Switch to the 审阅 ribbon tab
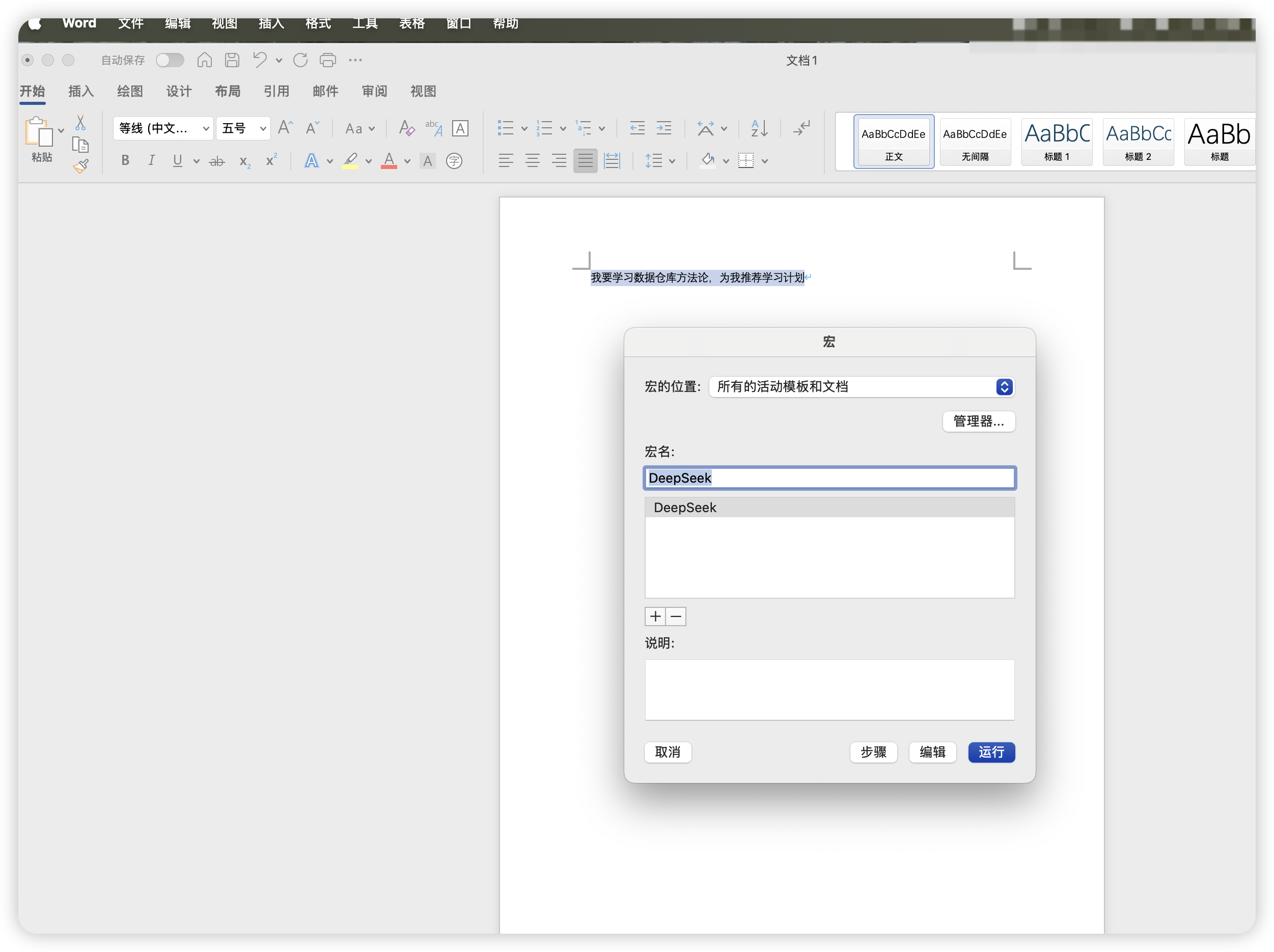Viewport: 1274px width, 952px height. (x=374, y=91)
